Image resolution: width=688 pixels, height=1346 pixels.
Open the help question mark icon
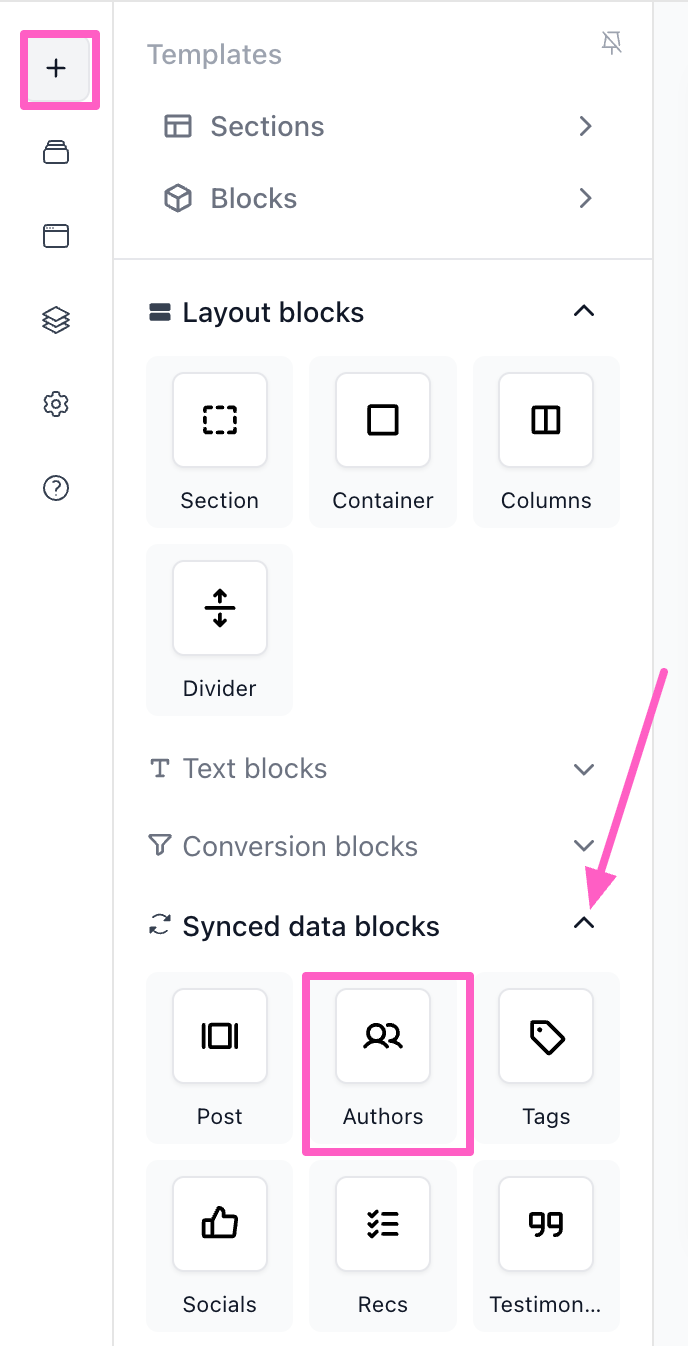point(56,488)
